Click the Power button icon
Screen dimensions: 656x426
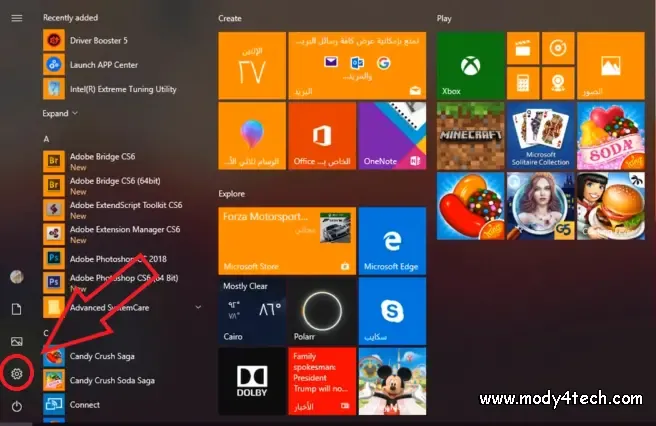point(17,406)
